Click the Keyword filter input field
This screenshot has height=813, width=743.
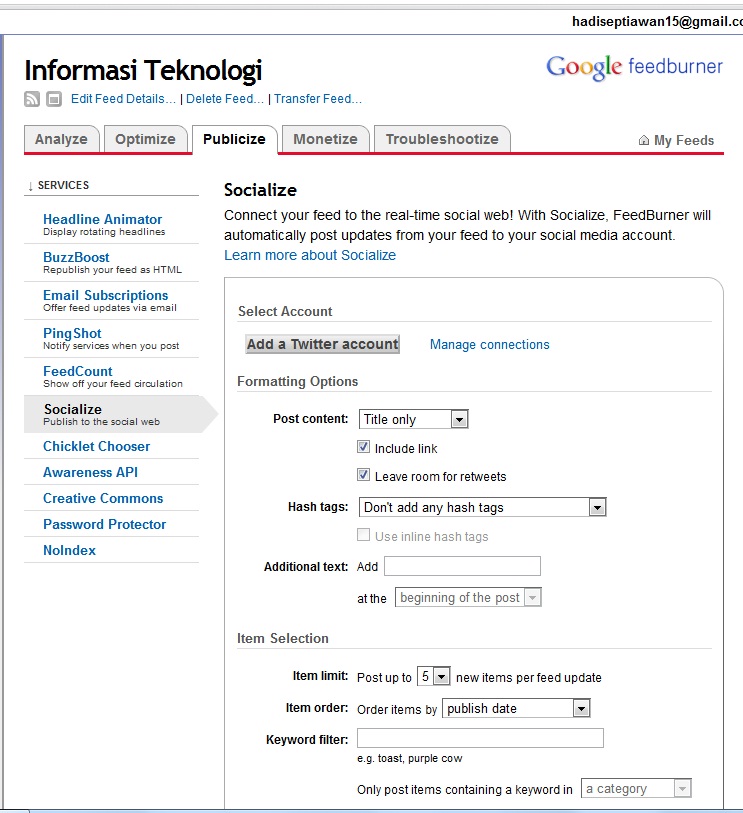tap(480, 738)
